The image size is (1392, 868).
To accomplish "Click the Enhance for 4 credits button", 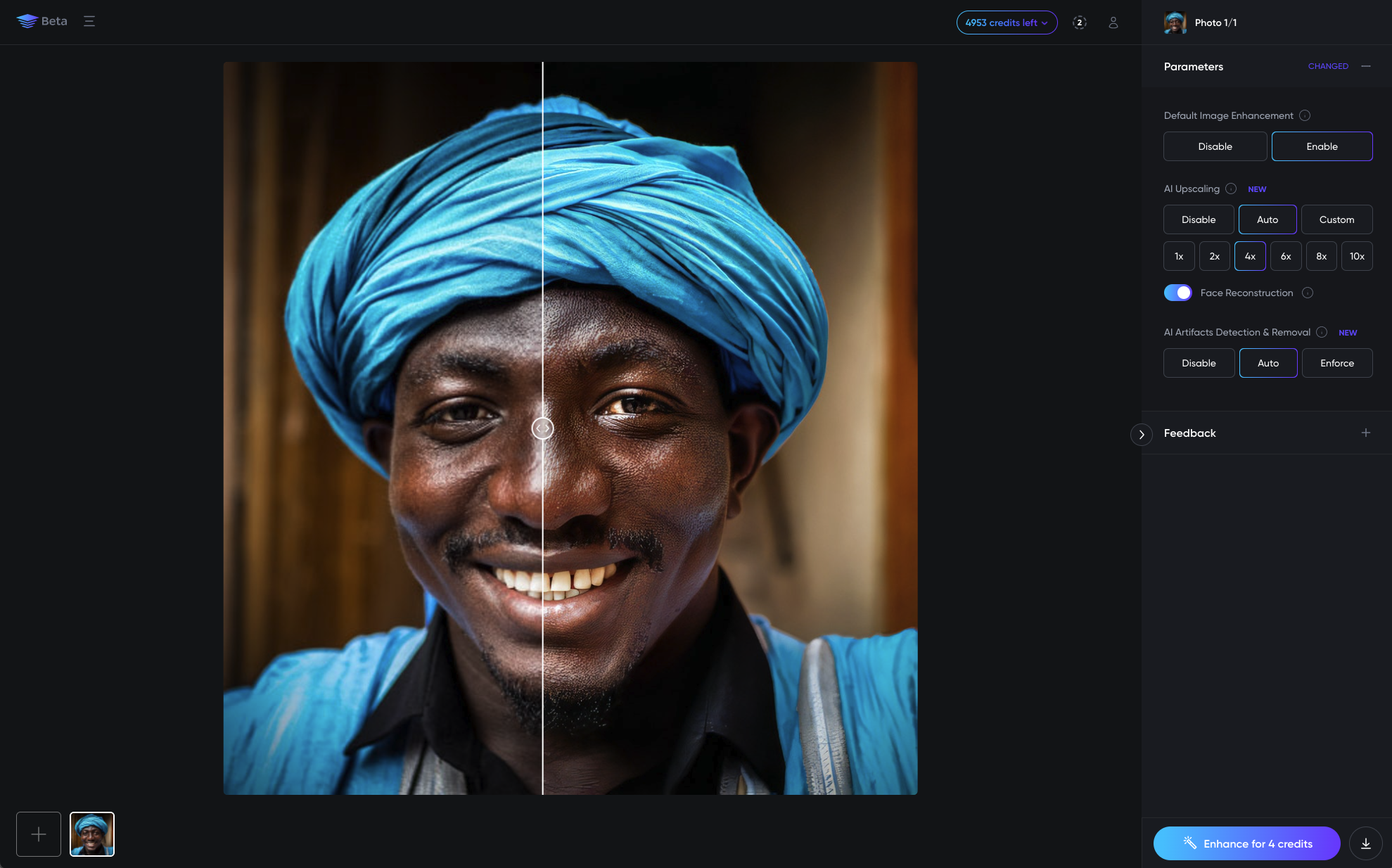I will [x=1247, y=843].
